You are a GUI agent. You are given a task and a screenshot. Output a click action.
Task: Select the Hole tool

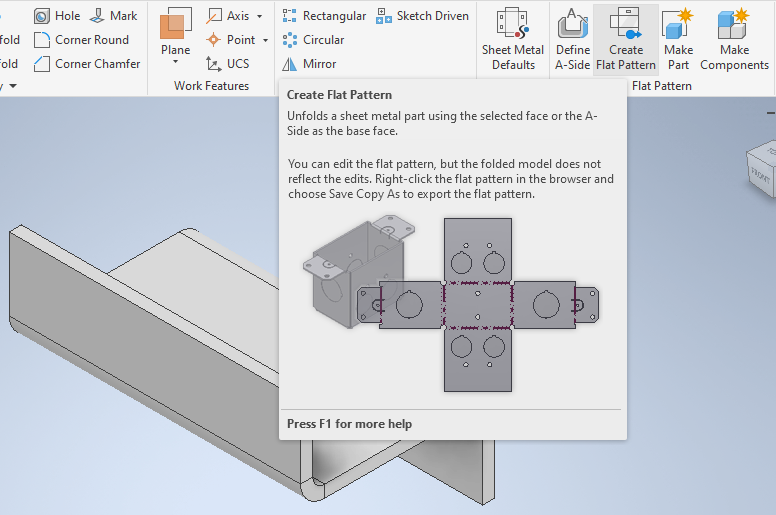tap(57, 16)
